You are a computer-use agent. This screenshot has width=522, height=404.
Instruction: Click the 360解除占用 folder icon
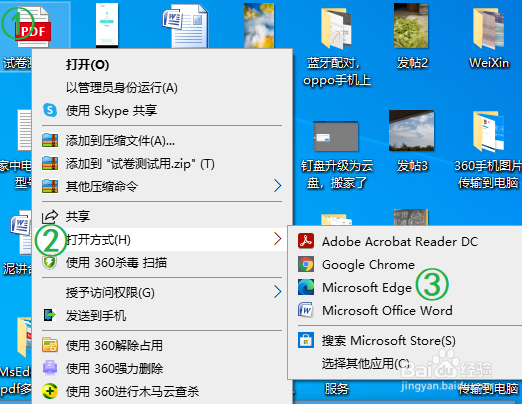[x=50, y=345]
